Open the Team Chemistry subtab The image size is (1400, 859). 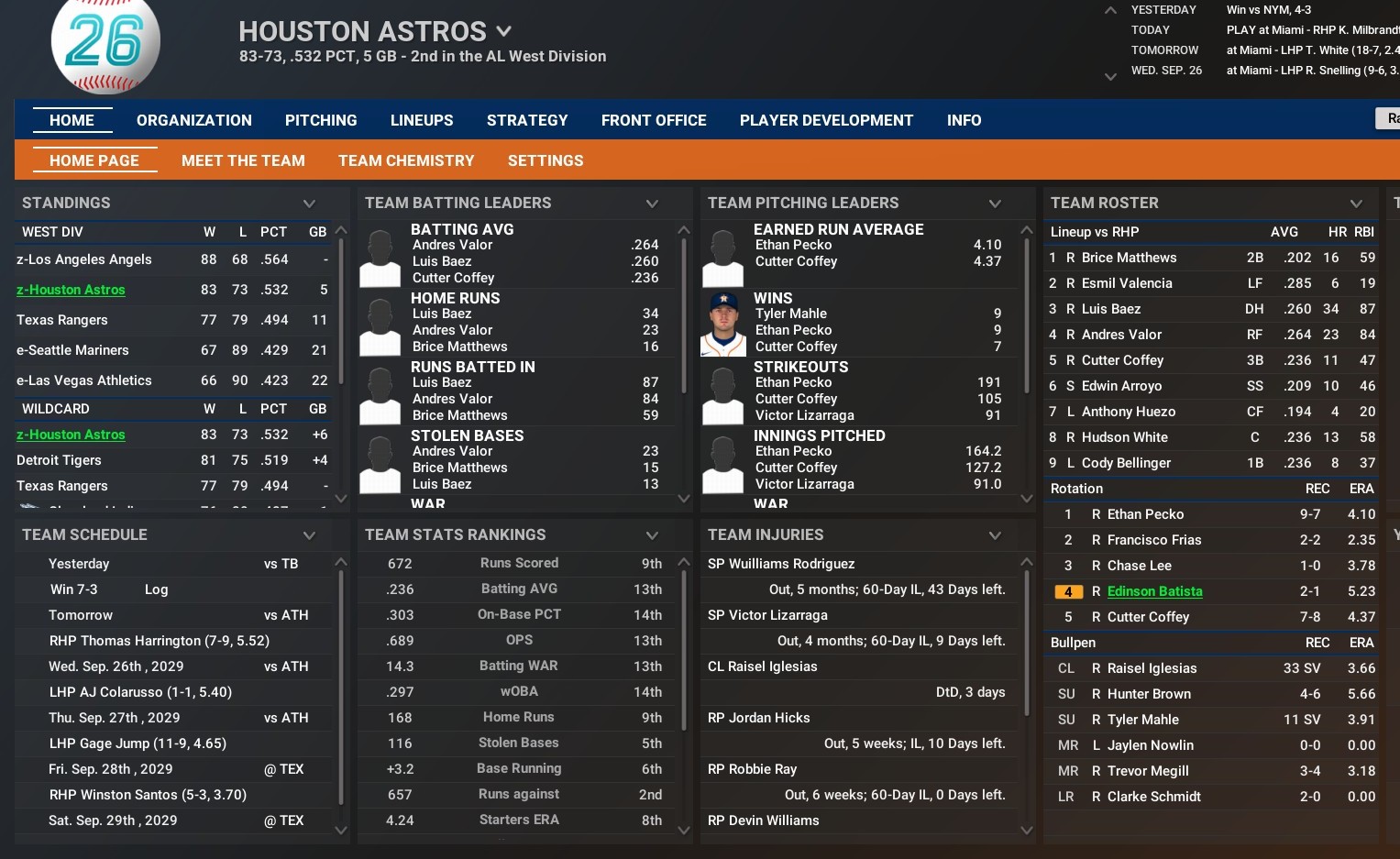click(x=406, y=160)
